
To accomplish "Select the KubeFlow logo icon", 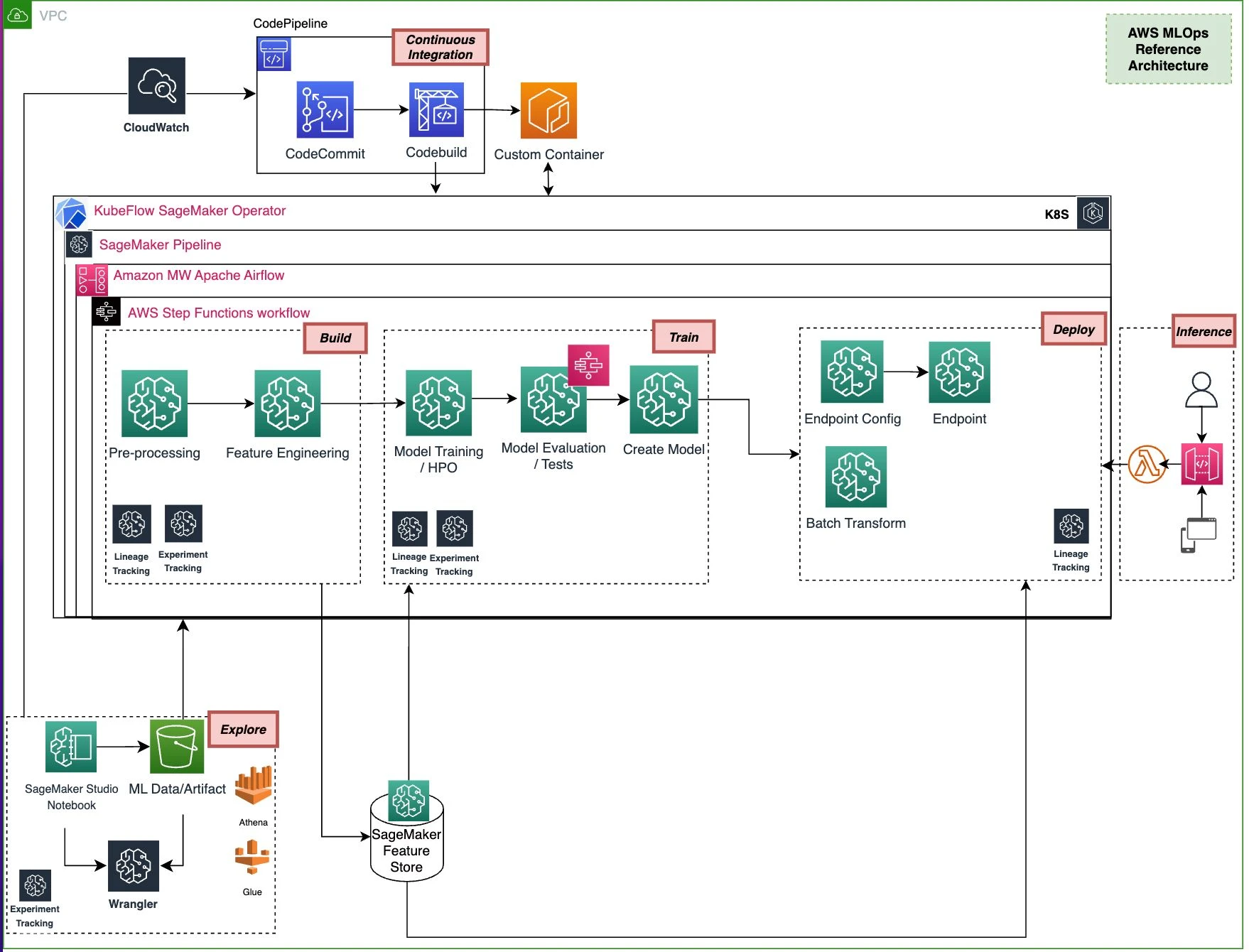I will click(x=71, y=212).
